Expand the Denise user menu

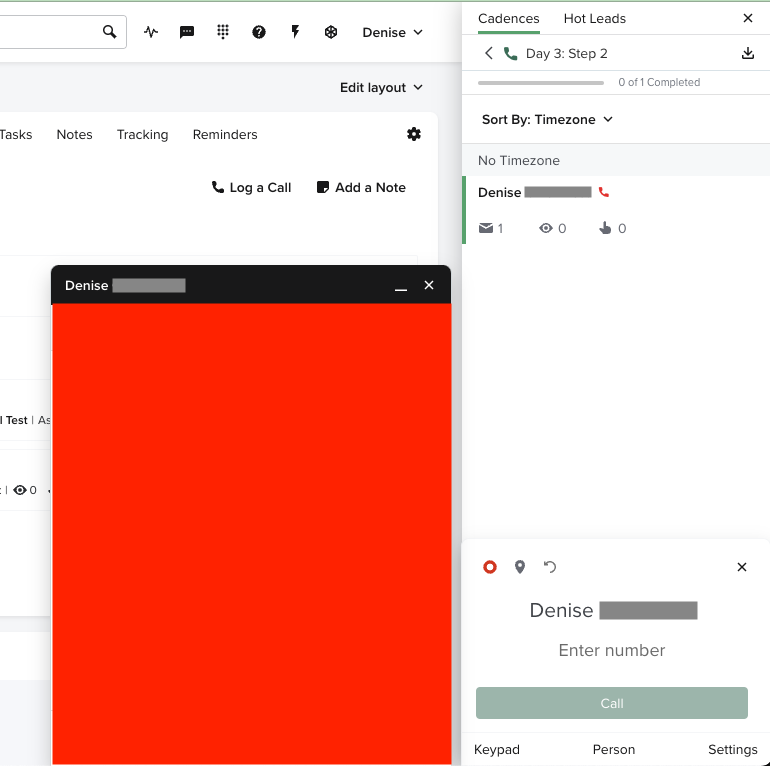click(x=392, y=32)
